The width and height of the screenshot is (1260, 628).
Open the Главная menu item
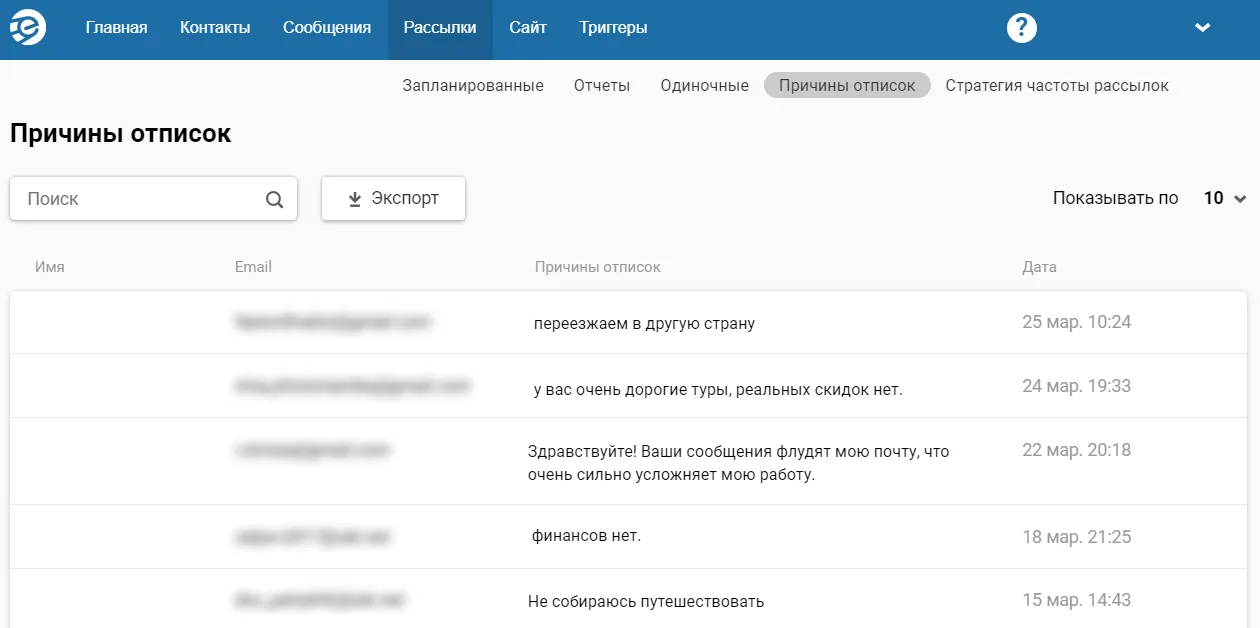[x=116, y=28]
